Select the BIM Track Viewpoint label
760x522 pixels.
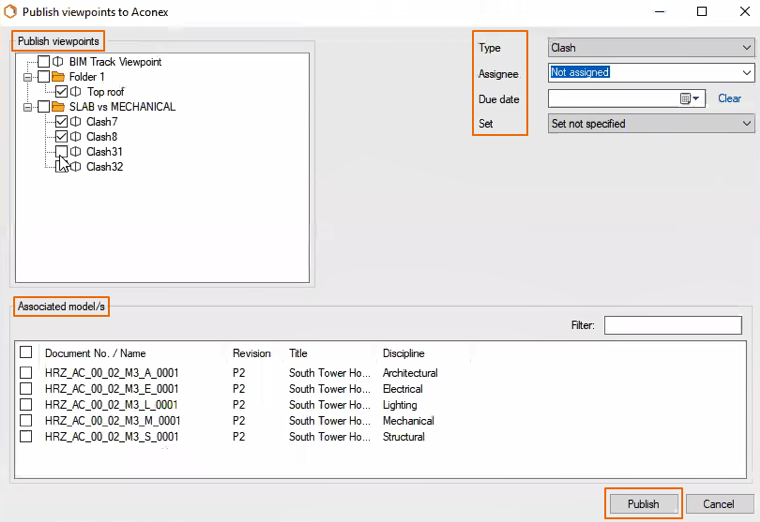click(x=115, y=62)
